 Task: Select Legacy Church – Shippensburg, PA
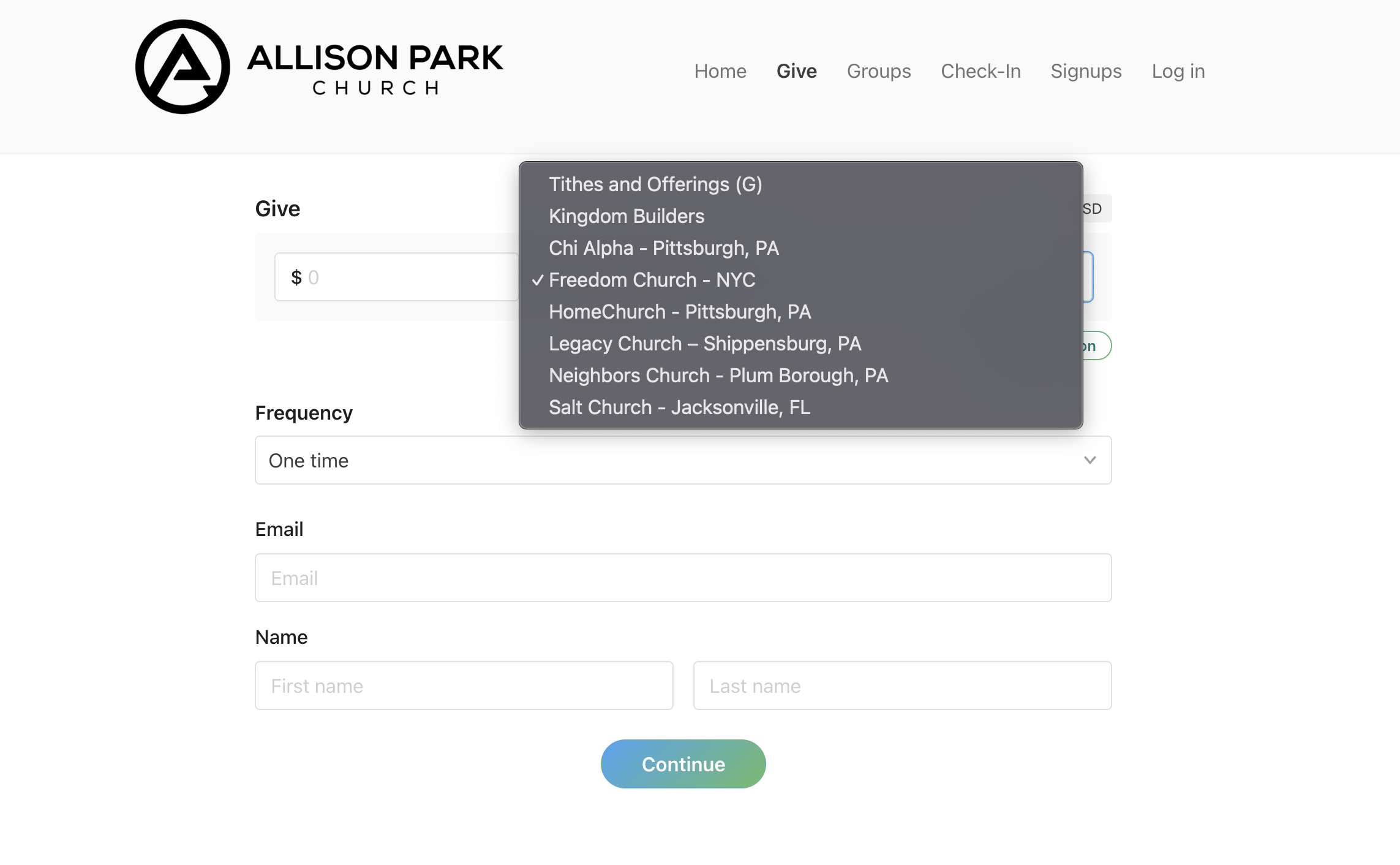705,344
